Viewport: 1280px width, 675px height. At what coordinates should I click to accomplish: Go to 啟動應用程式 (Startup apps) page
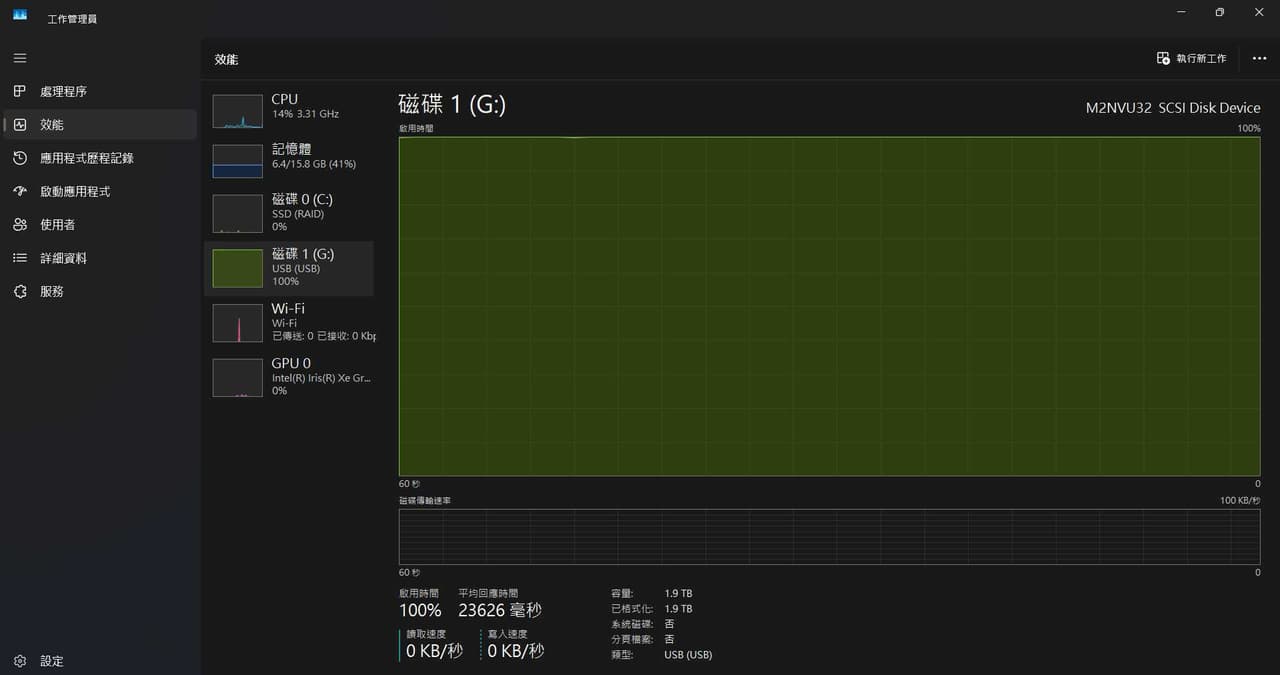[x=99, y=191]
